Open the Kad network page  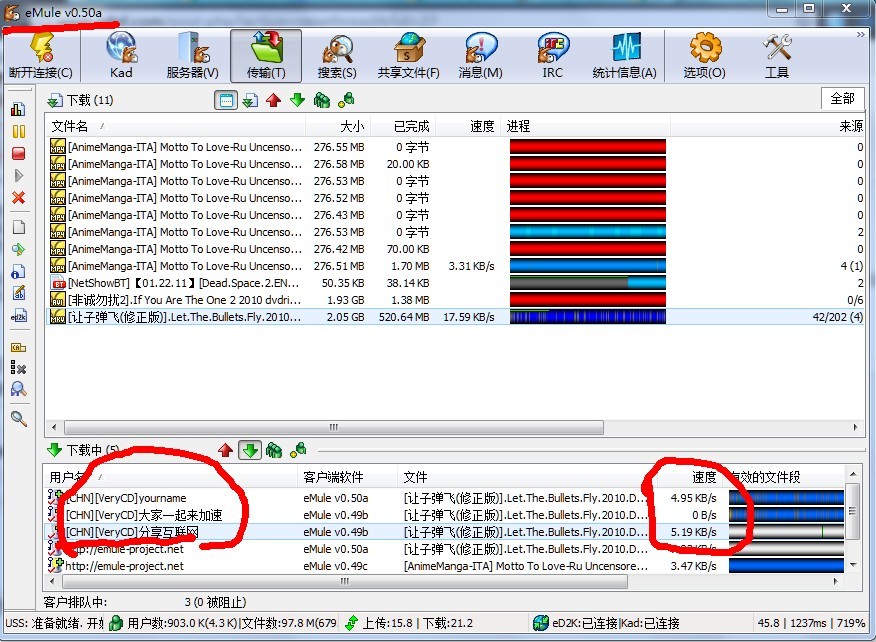pyautogui.click(x=121, y=55)
